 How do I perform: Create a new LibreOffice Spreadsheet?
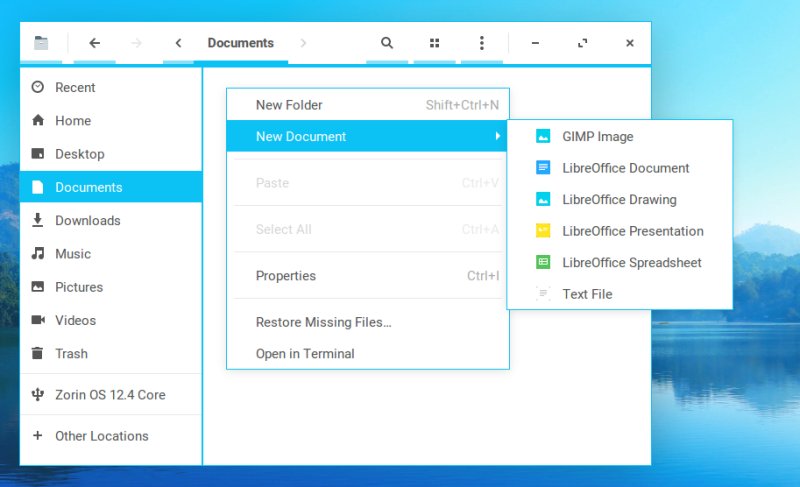[619, 263]
